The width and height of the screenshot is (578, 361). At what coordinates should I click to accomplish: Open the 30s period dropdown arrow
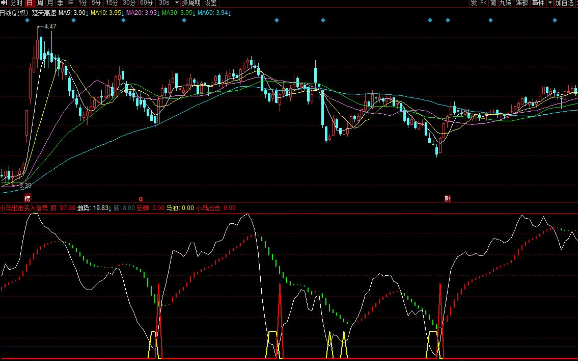(x=177, y=3)
